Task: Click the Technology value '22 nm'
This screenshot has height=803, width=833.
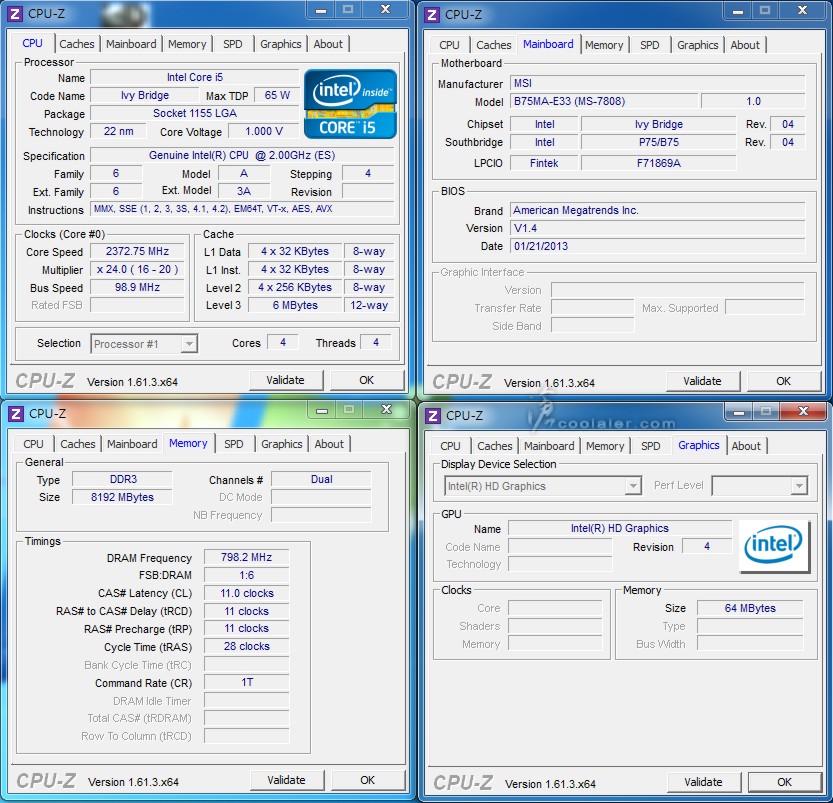Action: 118,131
